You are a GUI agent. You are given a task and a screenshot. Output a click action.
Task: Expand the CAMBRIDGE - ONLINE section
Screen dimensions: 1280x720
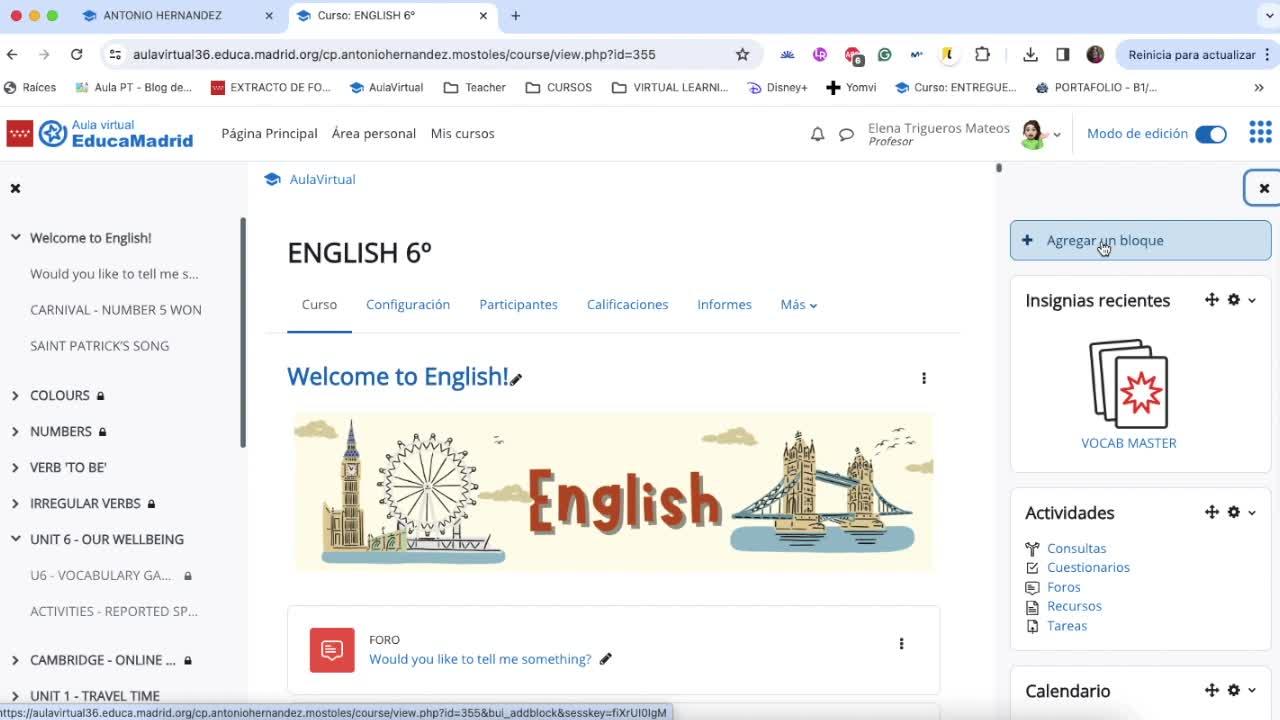click(x=15, y=660)
